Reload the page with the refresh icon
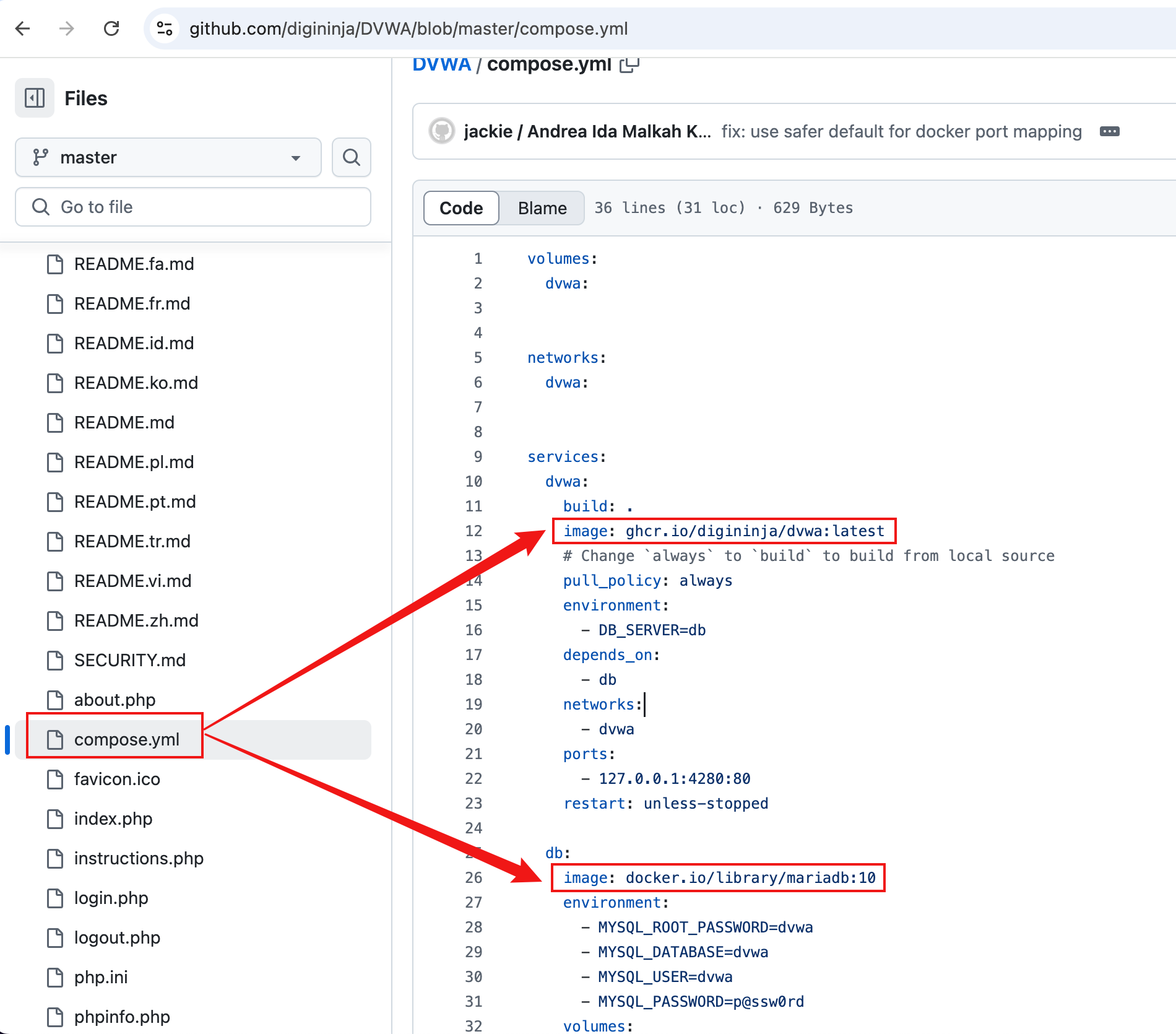Viewport: 1176px width, 1034px height. (x=111, y=28)
